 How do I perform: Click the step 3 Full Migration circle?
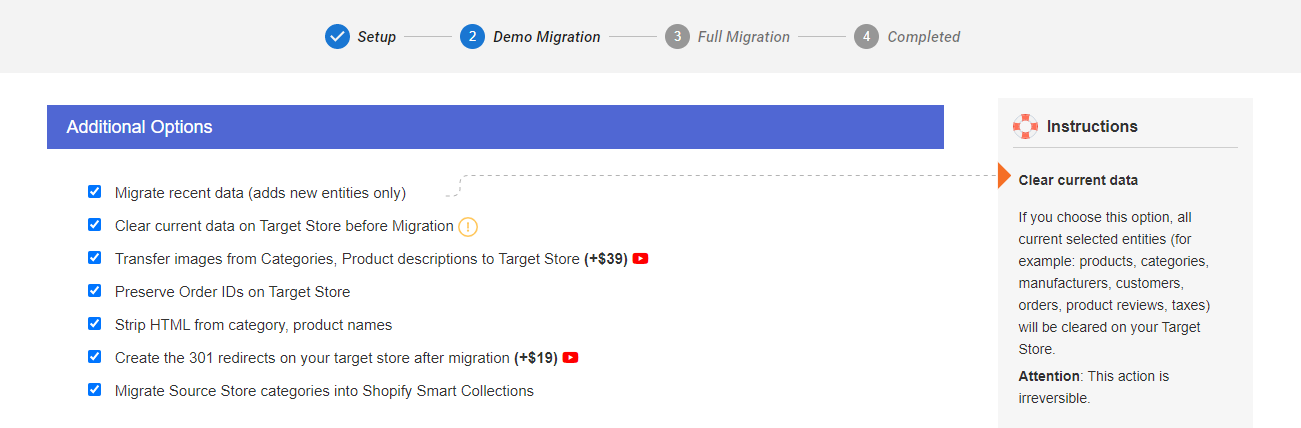tap(677, 37)
